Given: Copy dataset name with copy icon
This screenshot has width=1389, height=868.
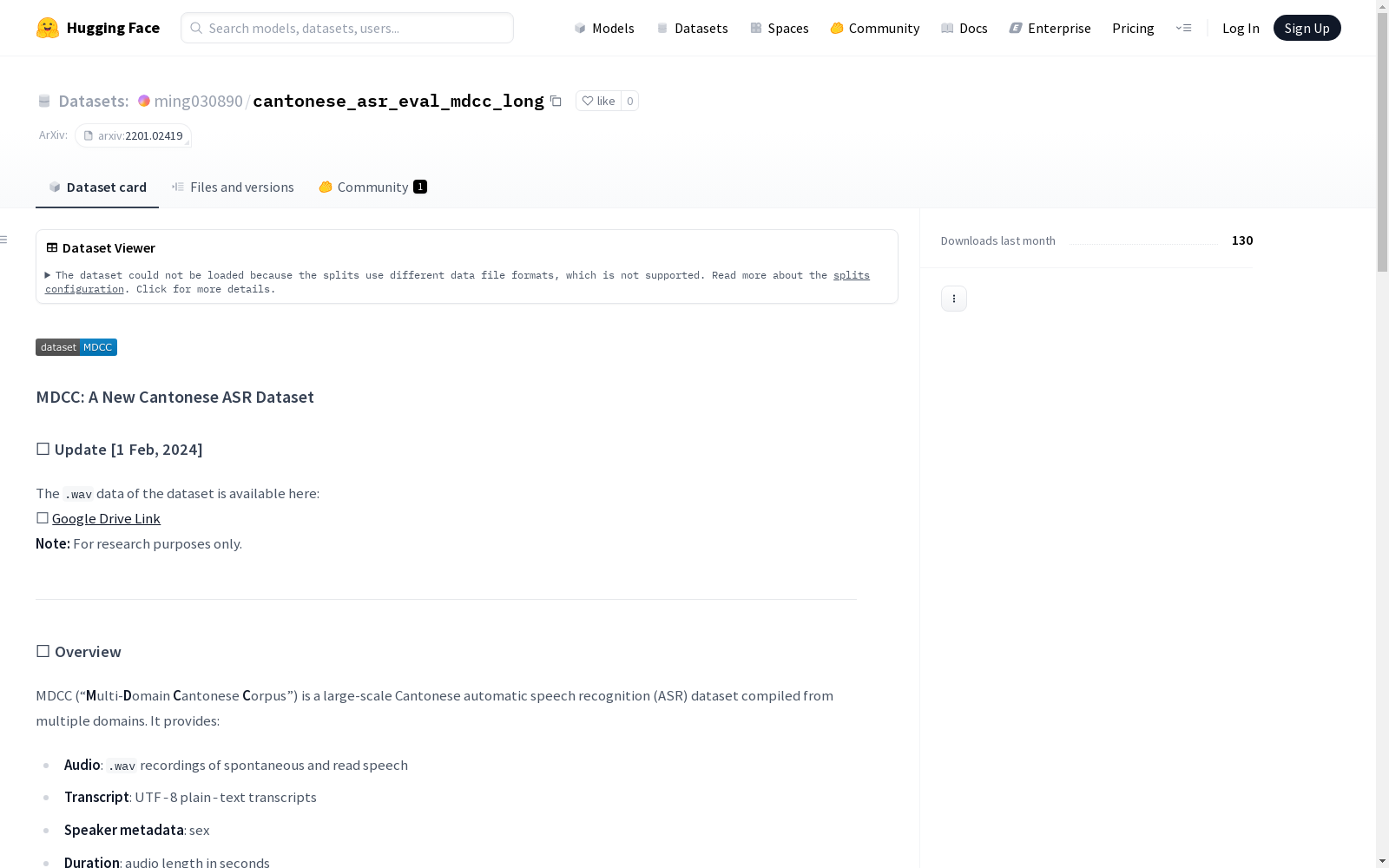Looking at the screenshot, I should [556, 101].
